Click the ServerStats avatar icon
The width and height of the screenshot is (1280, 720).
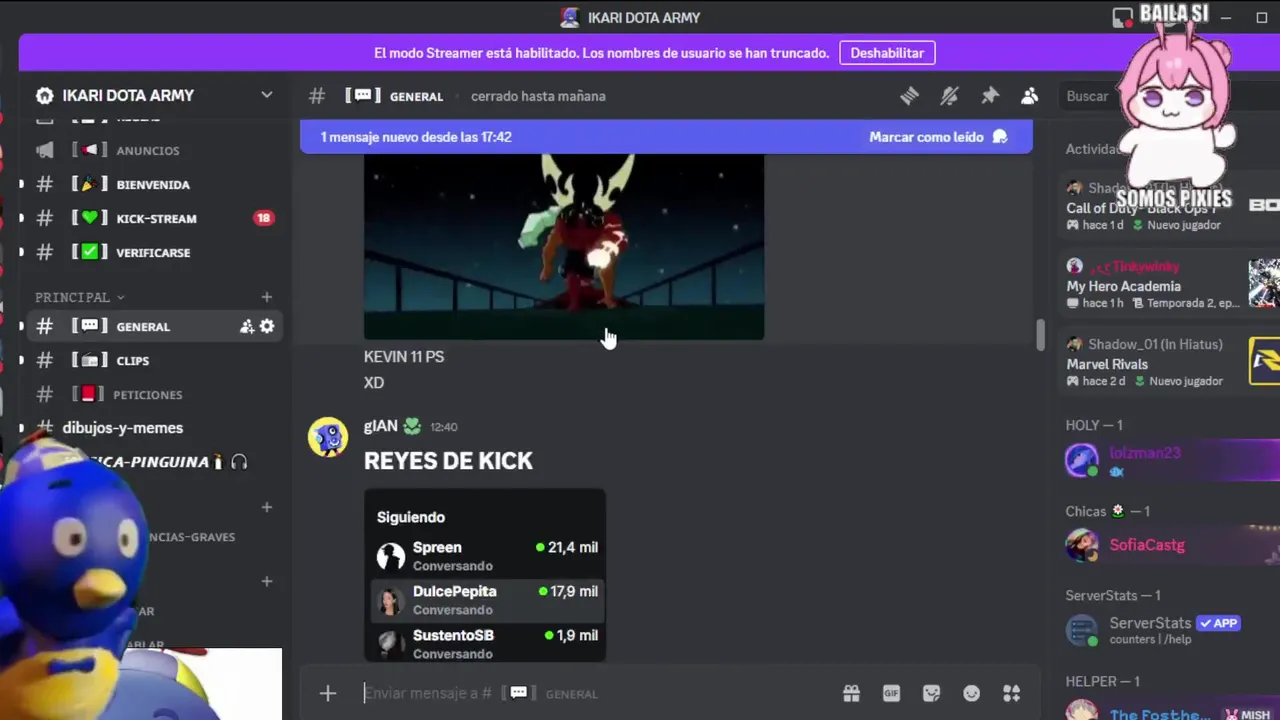1082,630
